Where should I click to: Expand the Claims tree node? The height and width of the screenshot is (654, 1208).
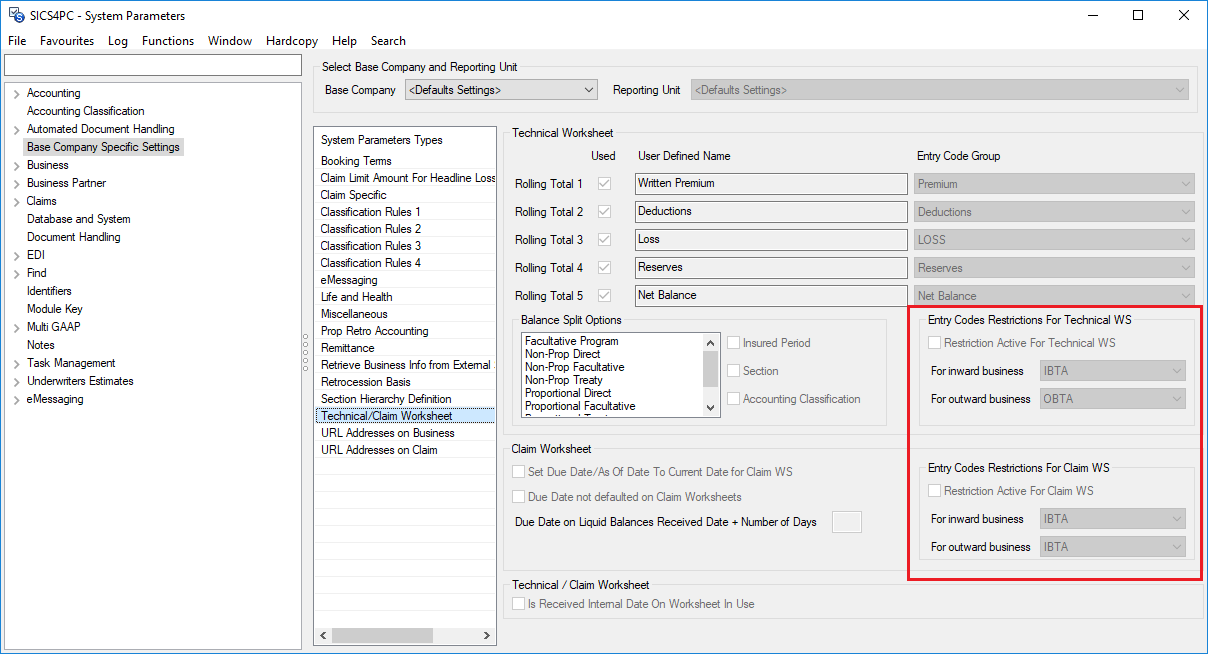[x=16, y=202]
